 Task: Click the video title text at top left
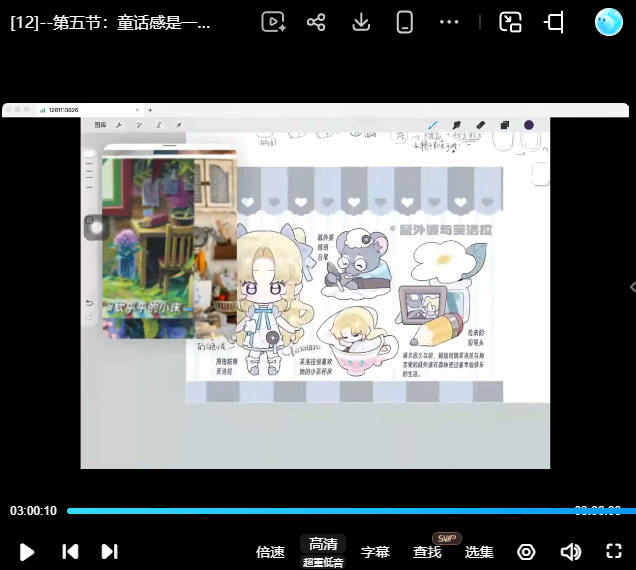[x=110, y=23]
